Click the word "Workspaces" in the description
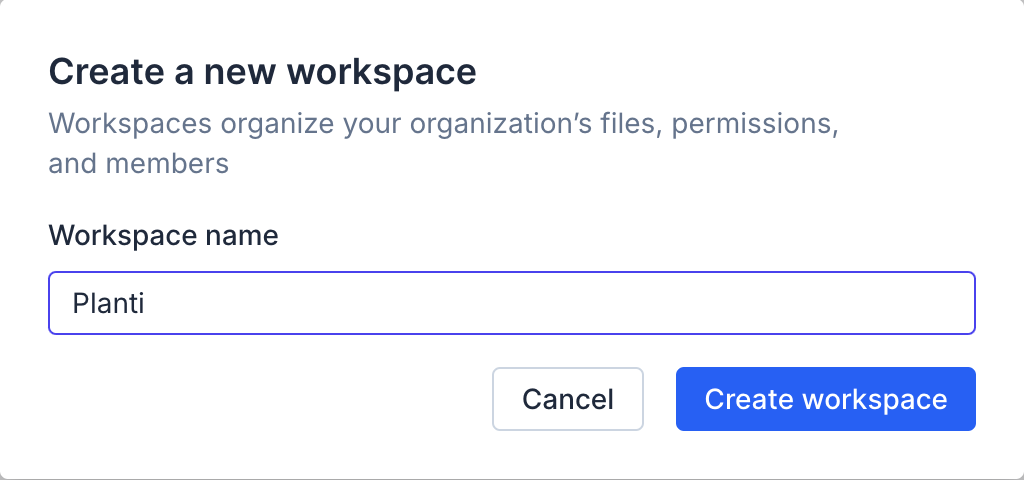Image resolution: width=1024 pixels, height=480 pixels. tap(130, 125)
